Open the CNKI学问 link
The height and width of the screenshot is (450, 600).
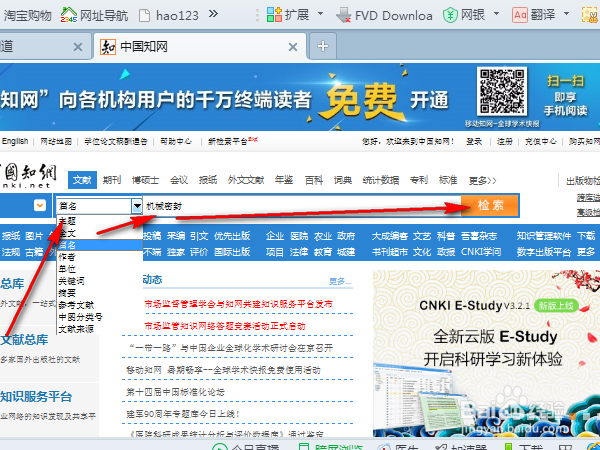pos(481,252)
